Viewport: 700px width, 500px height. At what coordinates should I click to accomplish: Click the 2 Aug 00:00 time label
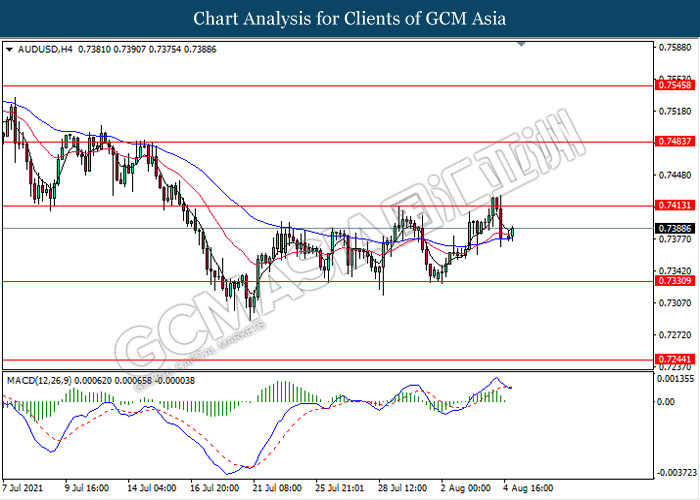466,488
